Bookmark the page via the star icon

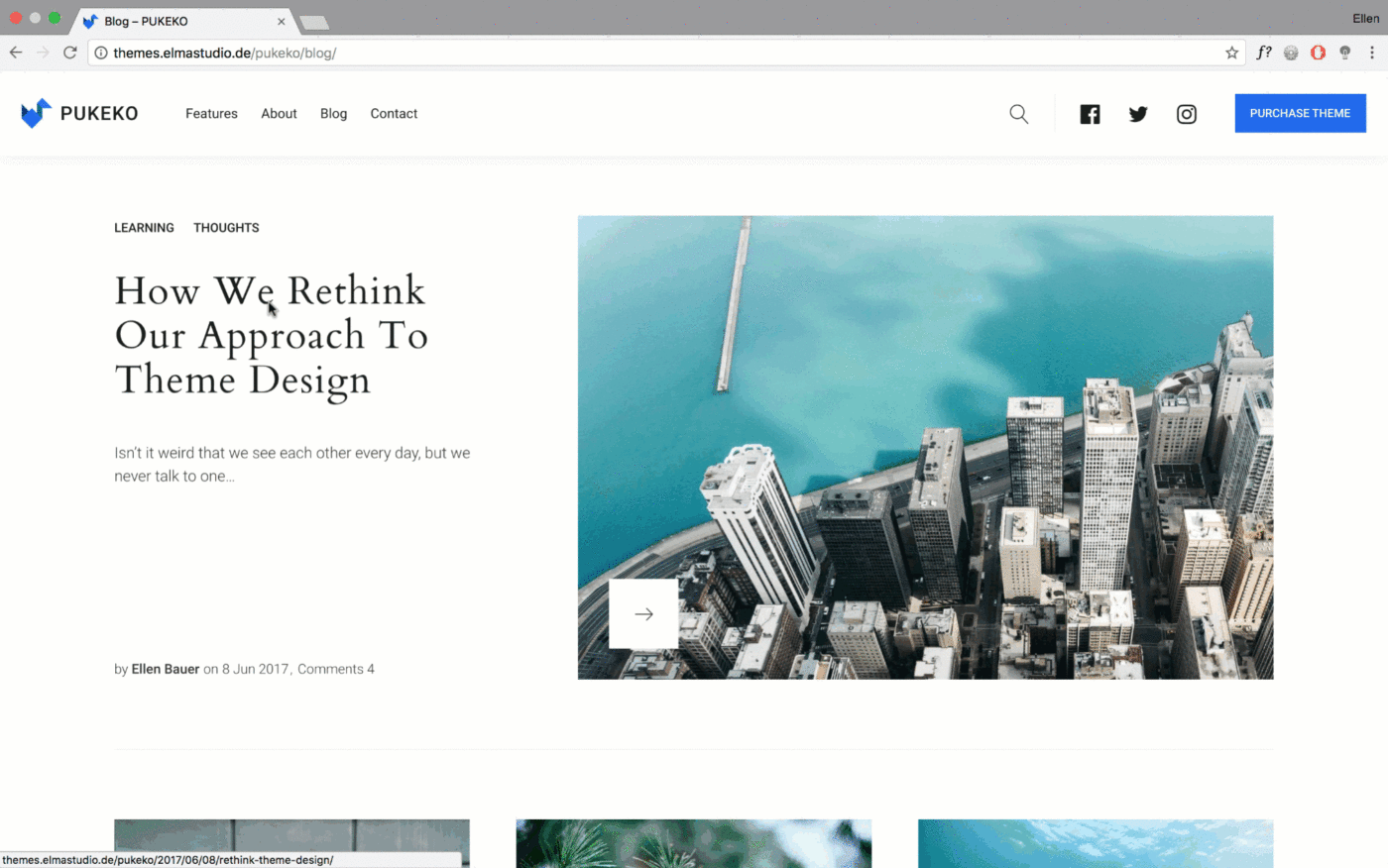click(x=1230, y=53)
